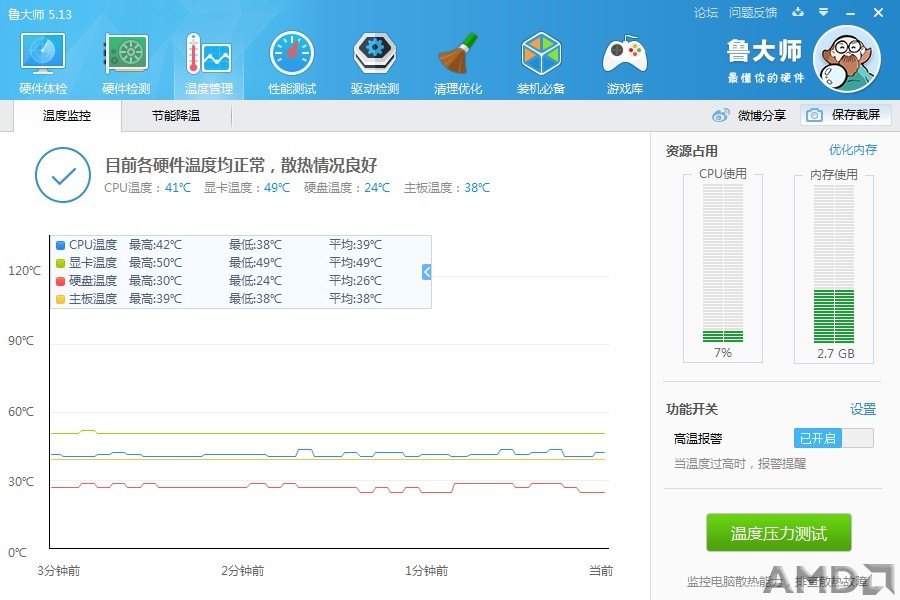Click 硬盘温度 24℃ reading
The image size is (900, 600).
[x=347, y=188]
